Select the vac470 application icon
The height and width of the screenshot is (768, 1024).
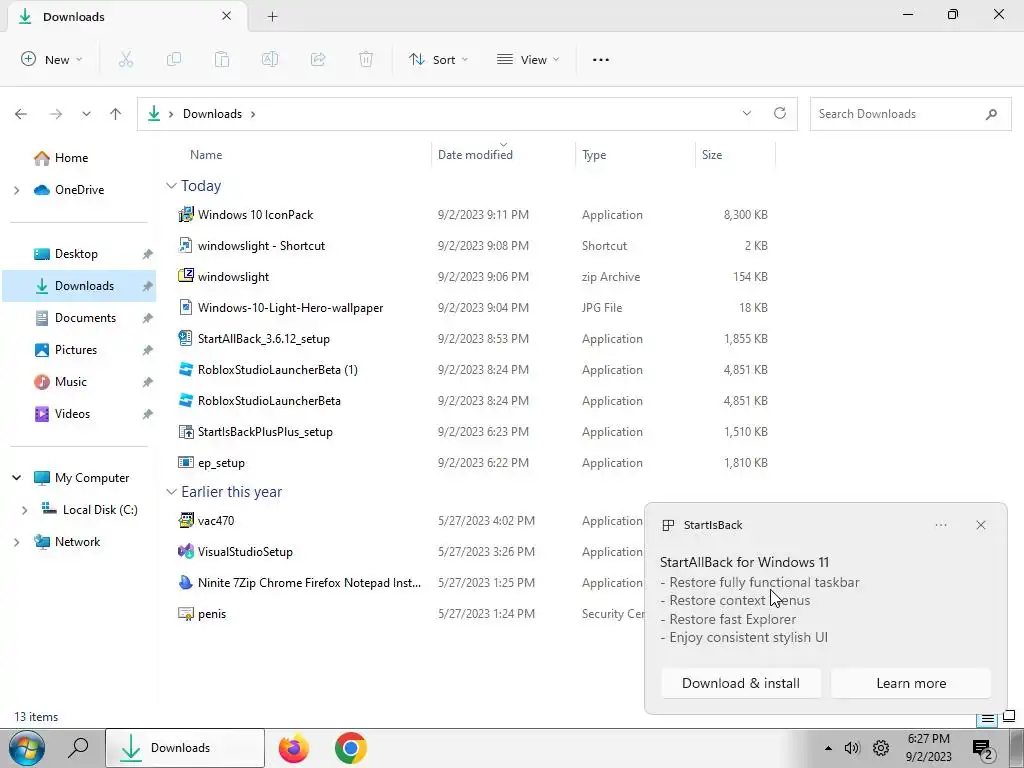pyautogui.click(x=185, y=520)
